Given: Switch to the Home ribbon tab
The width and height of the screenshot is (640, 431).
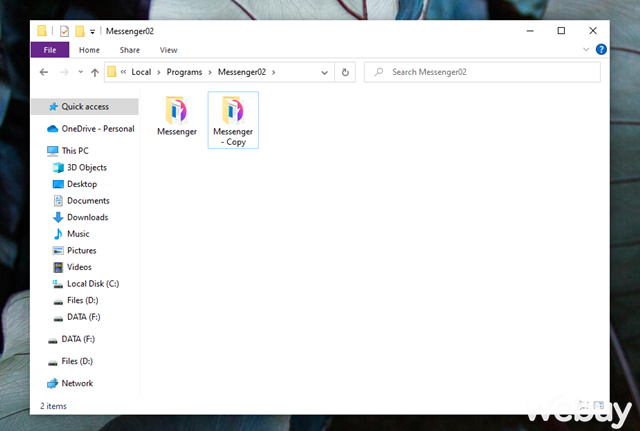Looking at the screenshot, I should [89, 50].
